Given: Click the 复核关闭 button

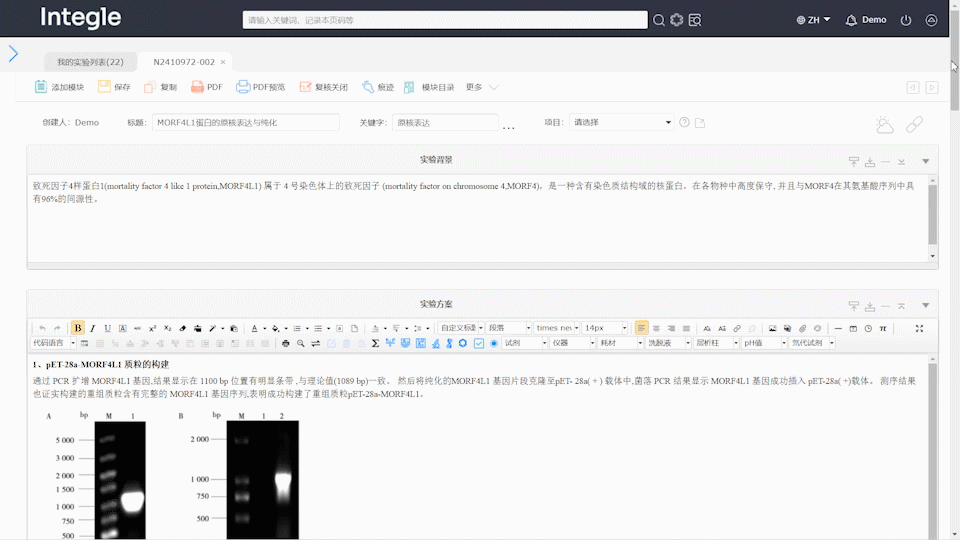Looking at the screenshot, I should (x=323, y=88).
